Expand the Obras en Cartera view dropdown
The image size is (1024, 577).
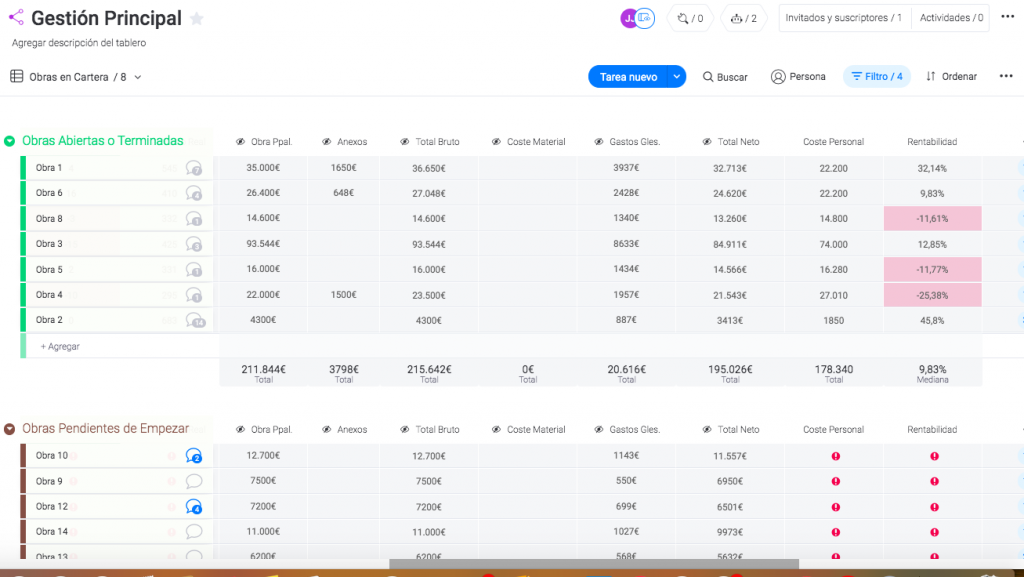[x=138, y=77]
